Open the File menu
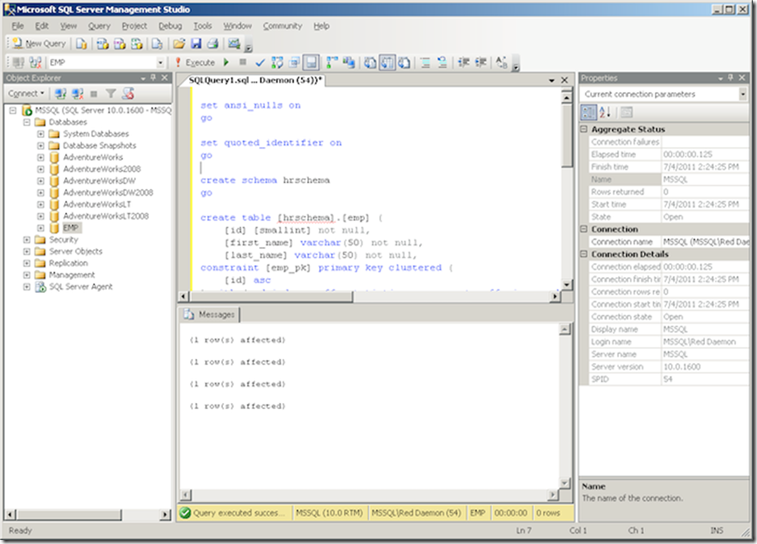Screen dimensions: 757x544 (x=18, y=26)
